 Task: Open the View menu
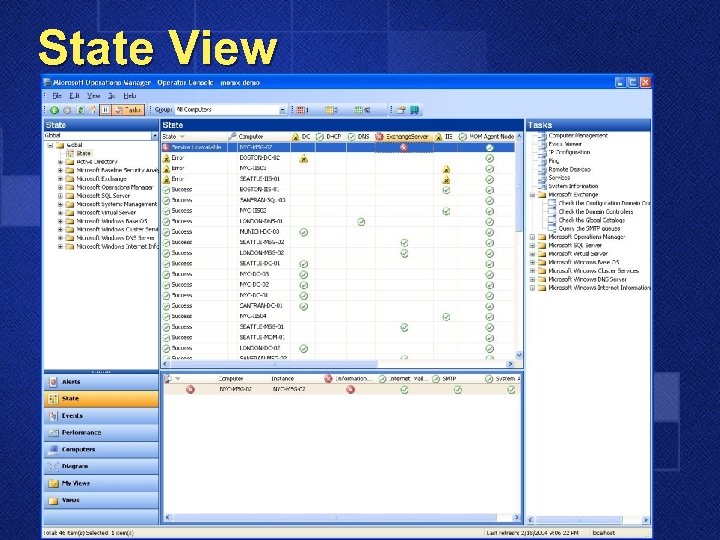(94, 96)
